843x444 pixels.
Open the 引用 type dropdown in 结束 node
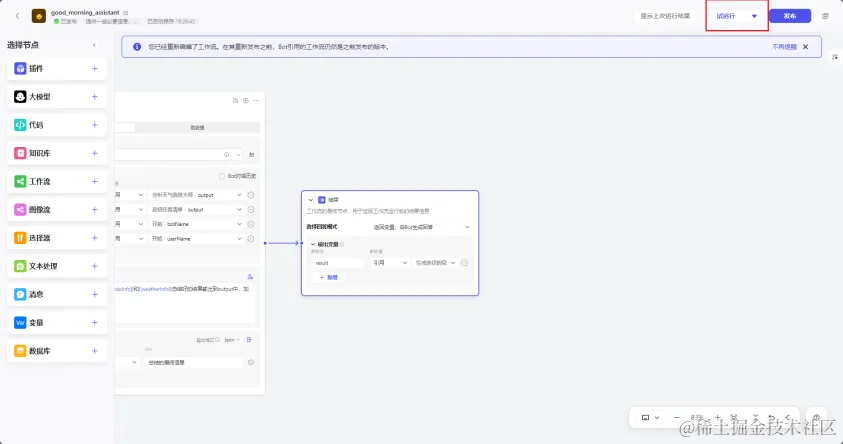(390, 263)
